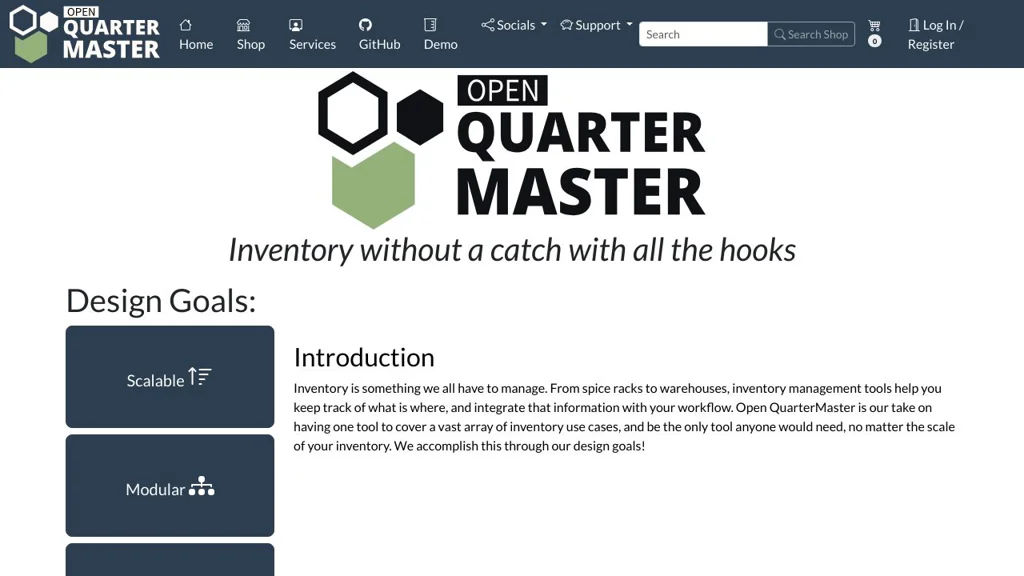
Task: Click the large Open QuarterMaster hero logo
Action: point(512,150)
